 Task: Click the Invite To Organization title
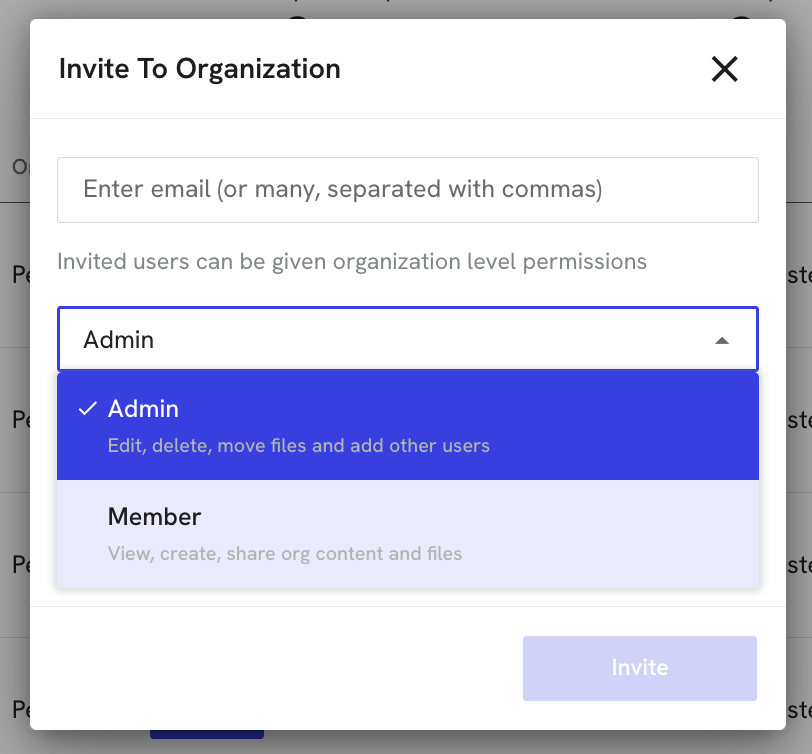[199, 69]
